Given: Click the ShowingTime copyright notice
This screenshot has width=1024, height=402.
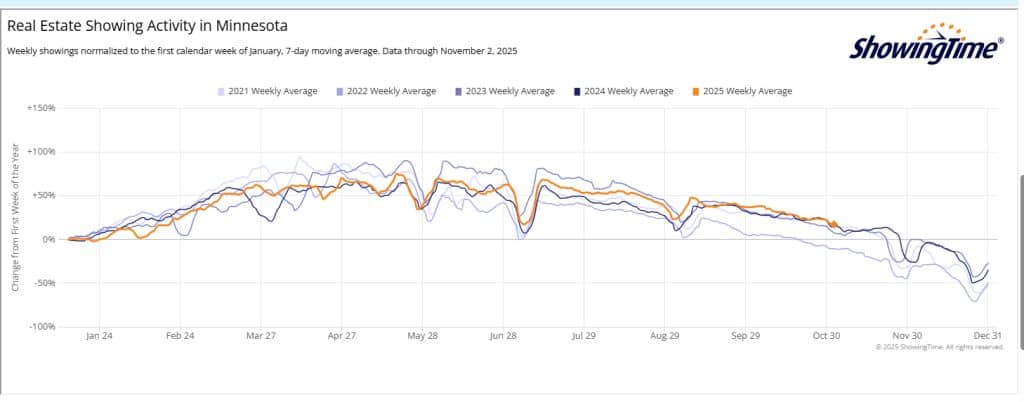Looking at the screenshot, I should (x=940, y=347).
